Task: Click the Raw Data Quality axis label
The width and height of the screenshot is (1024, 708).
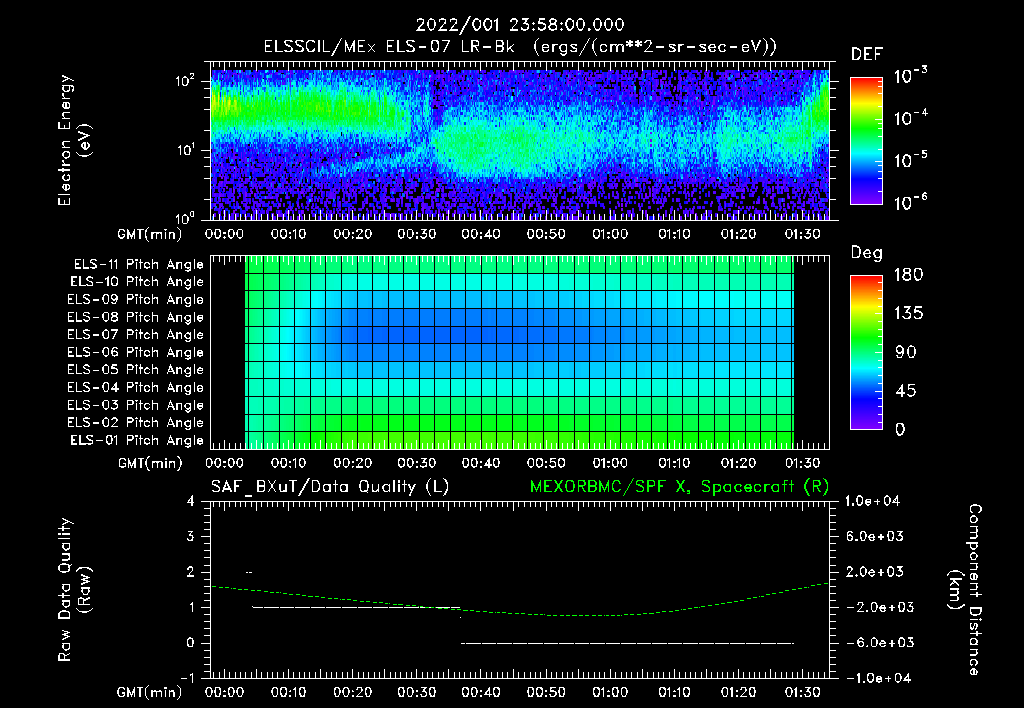Action: click(x=74, y=590)
